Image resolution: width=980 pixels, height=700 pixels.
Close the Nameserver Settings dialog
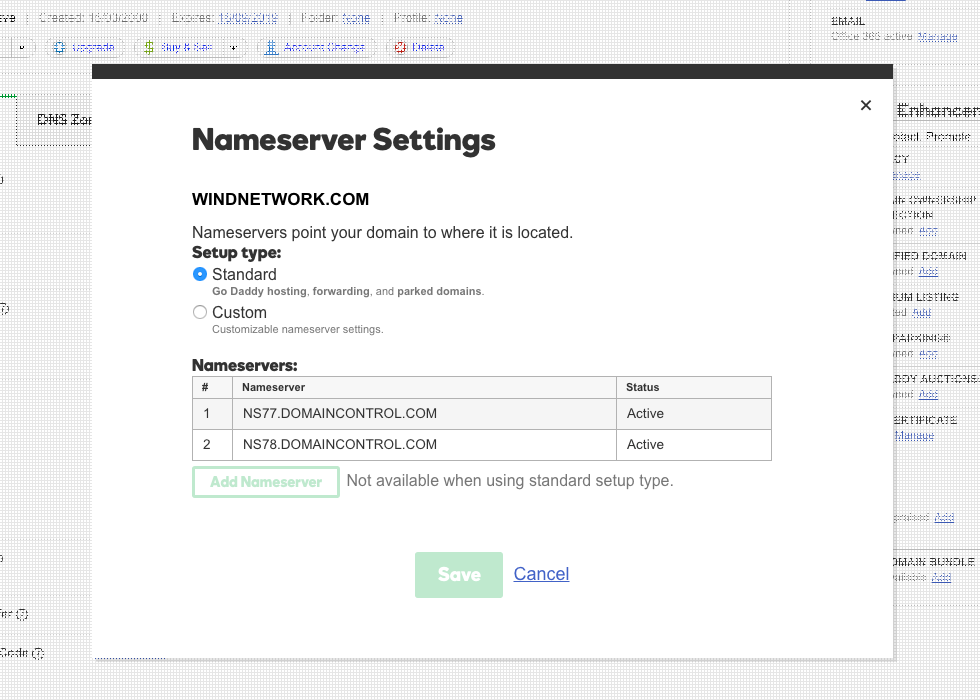866,105
